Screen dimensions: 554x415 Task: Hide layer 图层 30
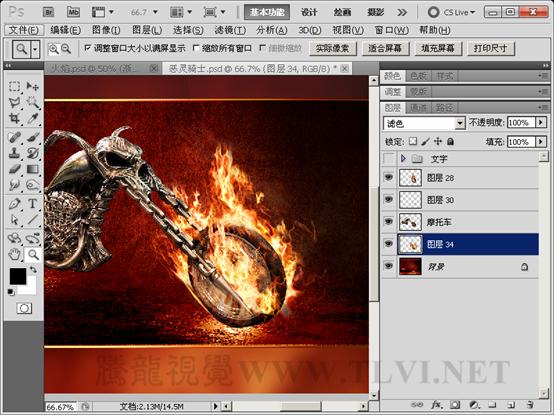pos(389,200)
